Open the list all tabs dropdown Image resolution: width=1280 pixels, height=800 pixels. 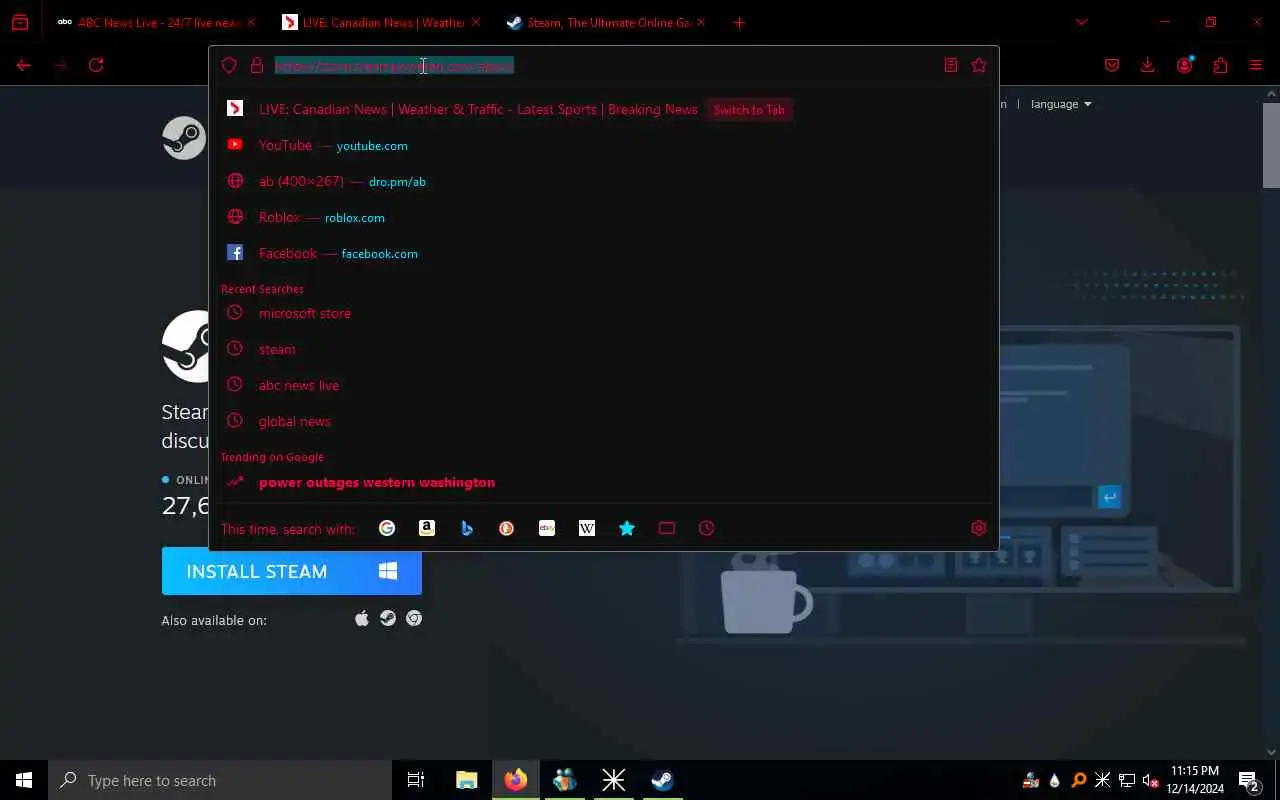click(x=1081, y=22)
